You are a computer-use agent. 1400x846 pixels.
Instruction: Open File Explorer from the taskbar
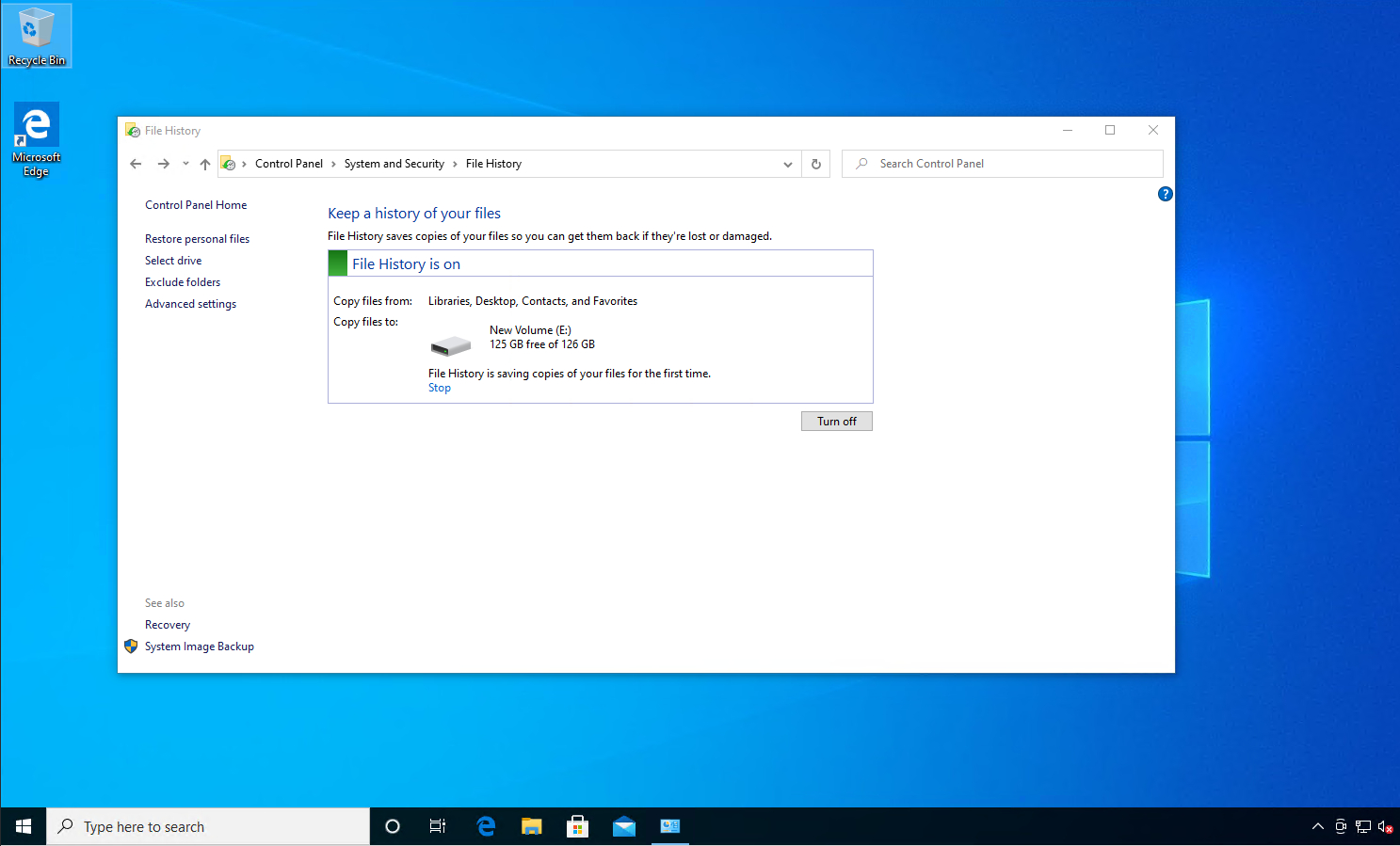pos(532,826)
